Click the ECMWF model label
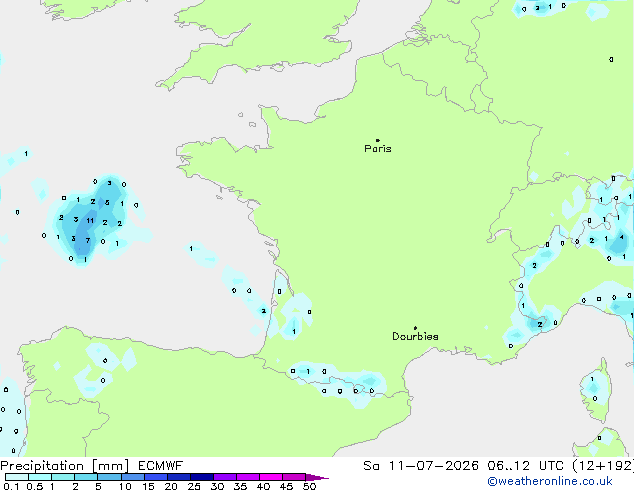634x490 pixels. click(x=161, y=466)
